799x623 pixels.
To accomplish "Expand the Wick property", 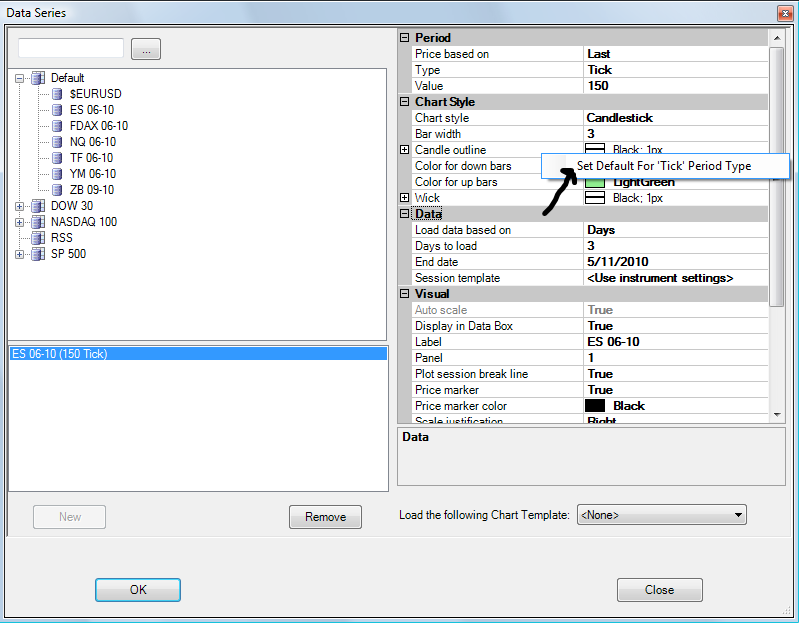I will point(405,198).
